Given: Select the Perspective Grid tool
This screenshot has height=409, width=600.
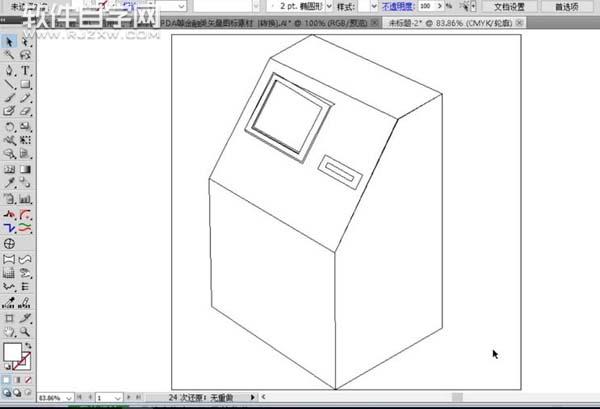Looking at the screenshot, I should pos(25,154).
